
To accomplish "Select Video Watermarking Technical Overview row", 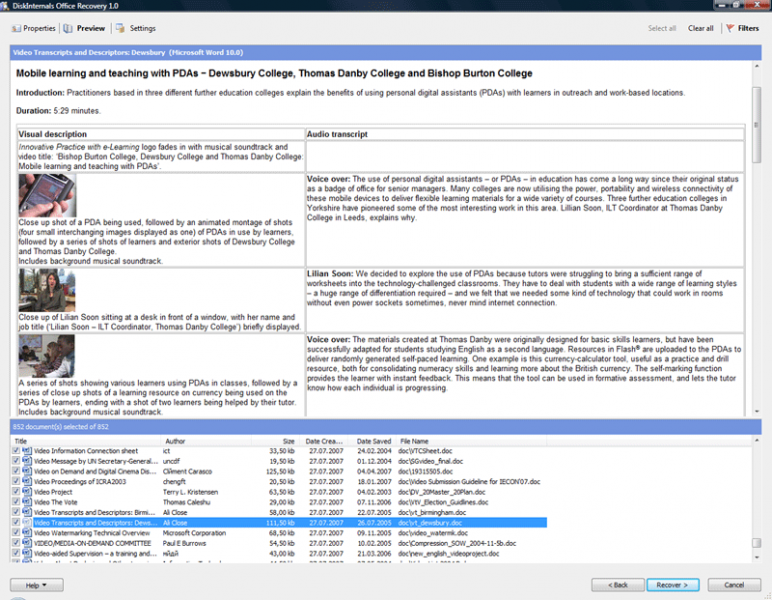I will (279, 533).
